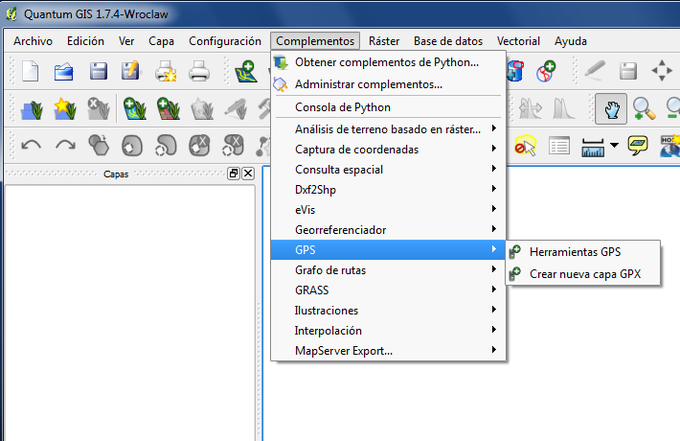Expand the Grafo de rutas submenu
680x441 pixels.
(x=388, y=270)
